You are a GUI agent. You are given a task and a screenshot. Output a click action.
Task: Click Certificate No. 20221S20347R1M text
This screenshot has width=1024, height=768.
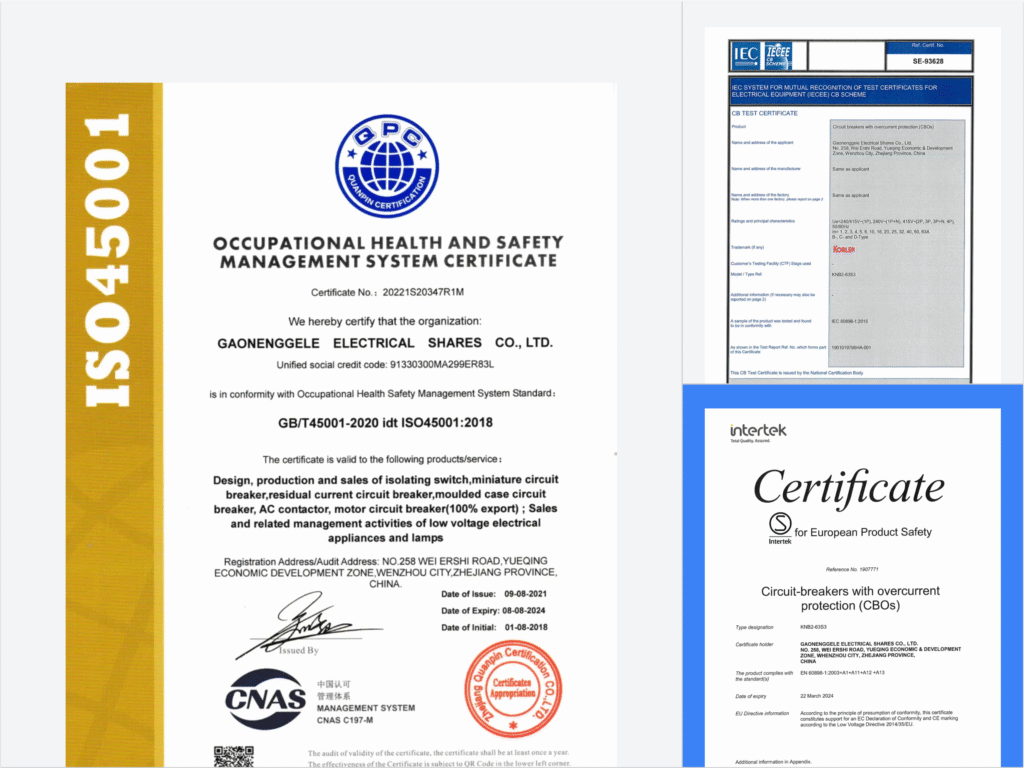tap(385, 291)
